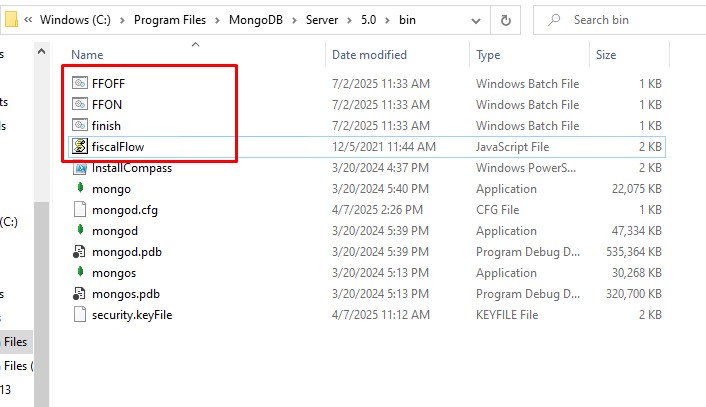This screenshot has height=407, width=706.
Task: Select the mongo application leaf icon
Action: 81,189
